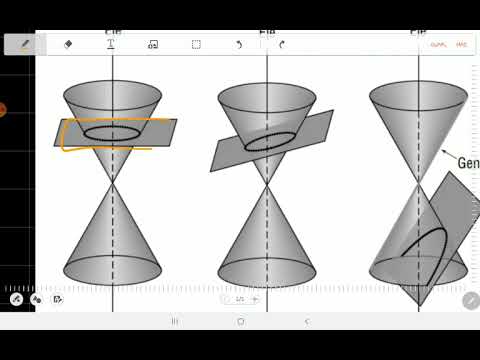The height and width of the screenshot is (360, 480).
Task: Tap the second orange toolbar text button
Action: (462, 44)
